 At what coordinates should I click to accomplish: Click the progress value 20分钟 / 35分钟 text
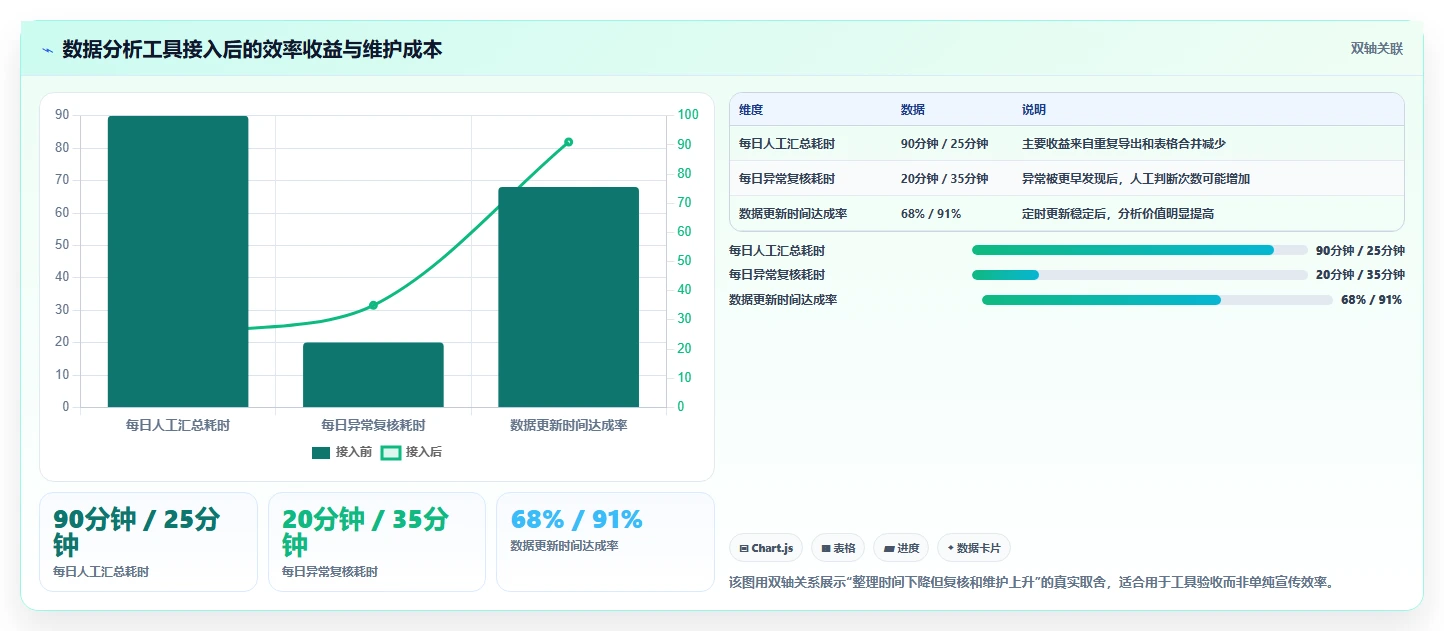coord(1360,275)
